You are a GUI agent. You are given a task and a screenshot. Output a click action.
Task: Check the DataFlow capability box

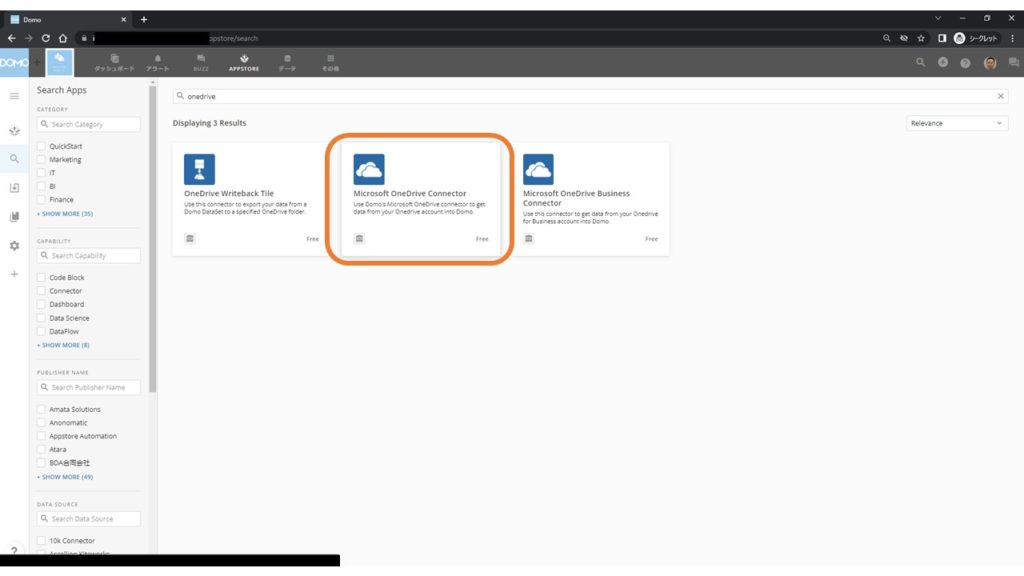click(41, 331)
